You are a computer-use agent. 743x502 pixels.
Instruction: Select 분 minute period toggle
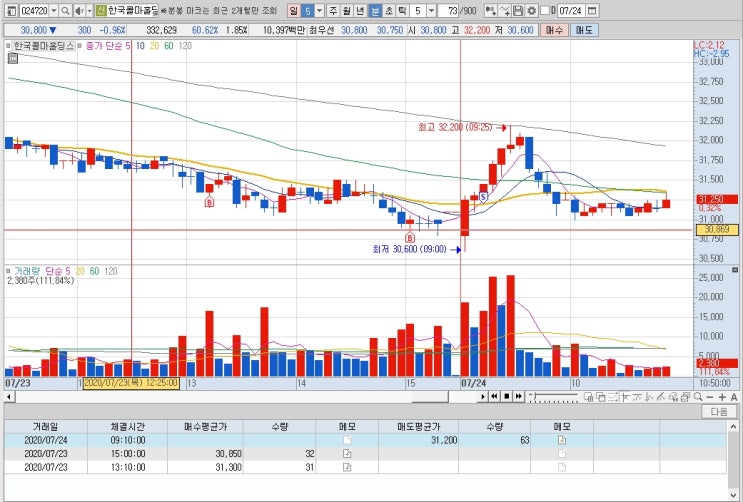(x=375, y=10)
